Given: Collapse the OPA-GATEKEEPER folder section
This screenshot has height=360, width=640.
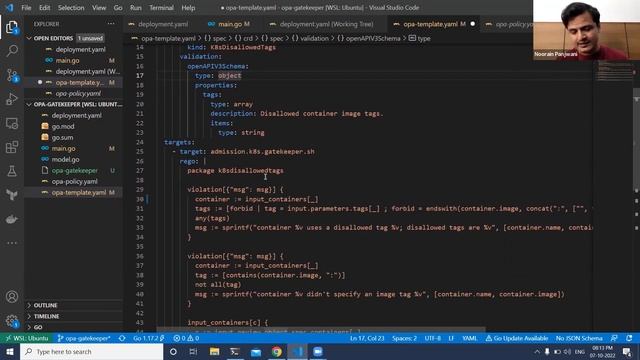Looking at the screenshot, I should click(x=74, y=104).
